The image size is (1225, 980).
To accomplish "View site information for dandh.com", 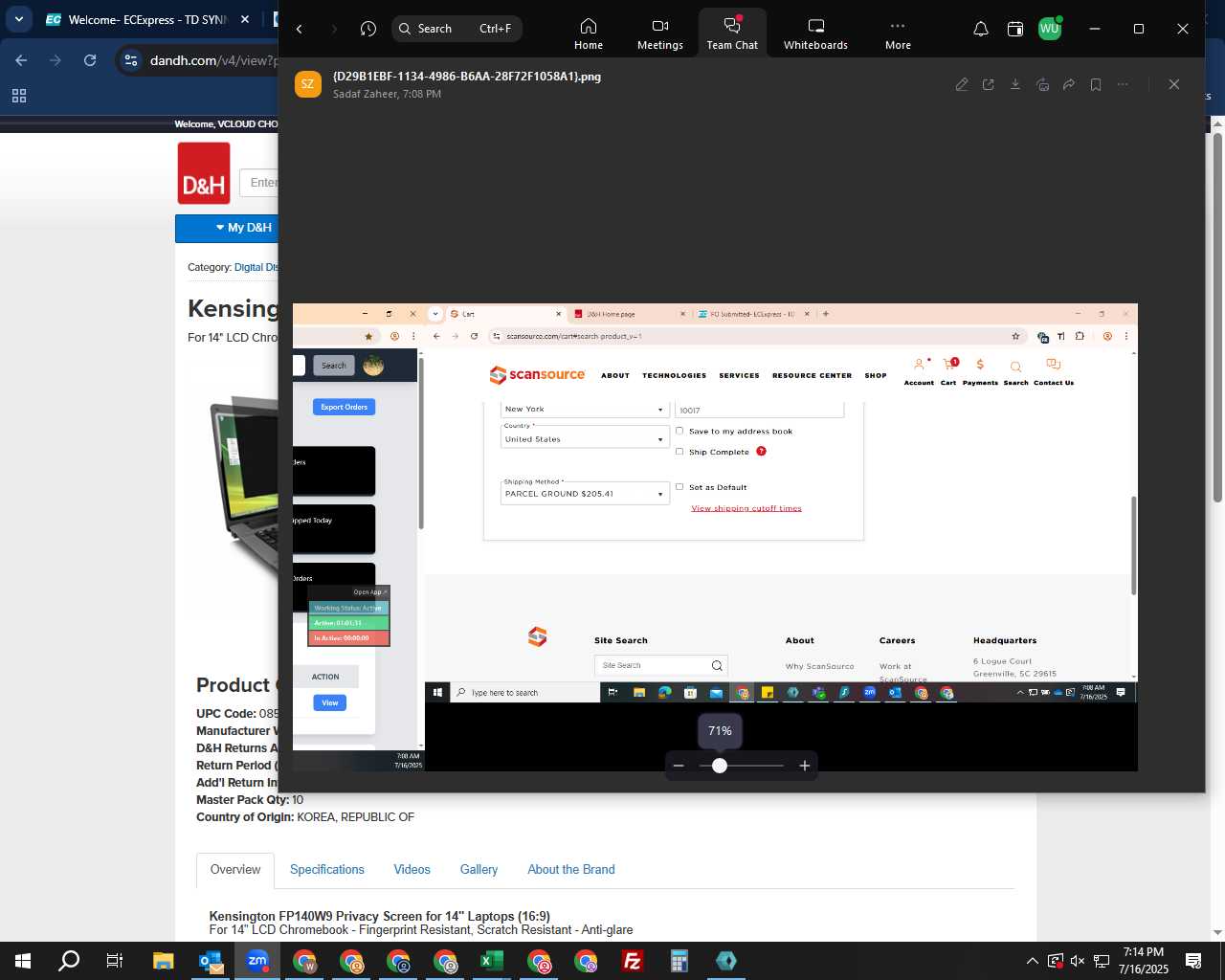I will pyautogui.click(x=131, y=60).
